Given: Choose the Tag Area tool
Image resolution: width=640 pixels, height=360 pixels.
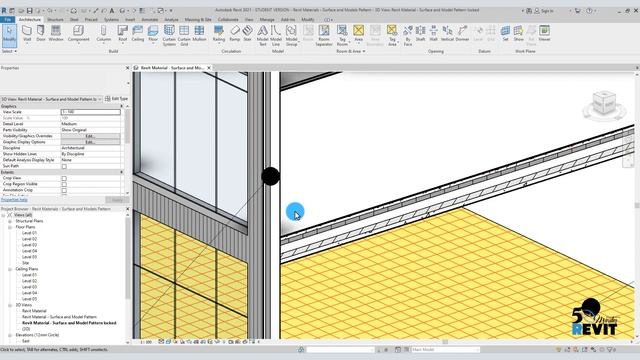Looking at the screenshot, I should pyautogui.click(x=392, y=36).
